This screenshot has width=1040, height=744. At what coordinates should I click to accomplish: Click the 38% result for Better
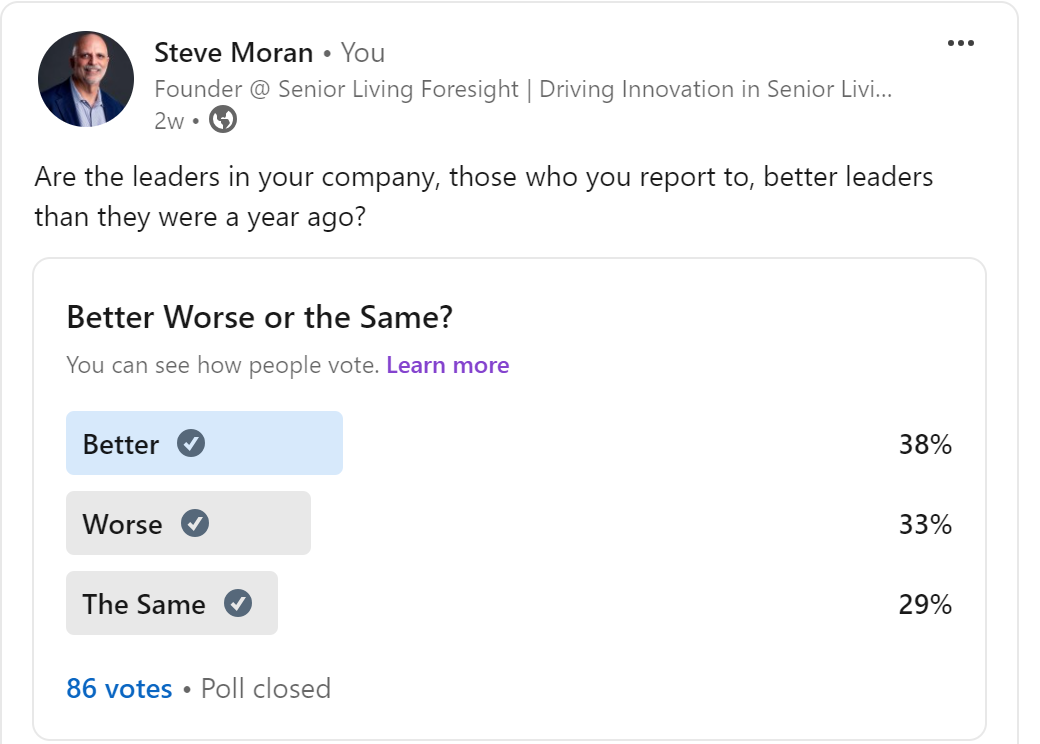point(925,444)
